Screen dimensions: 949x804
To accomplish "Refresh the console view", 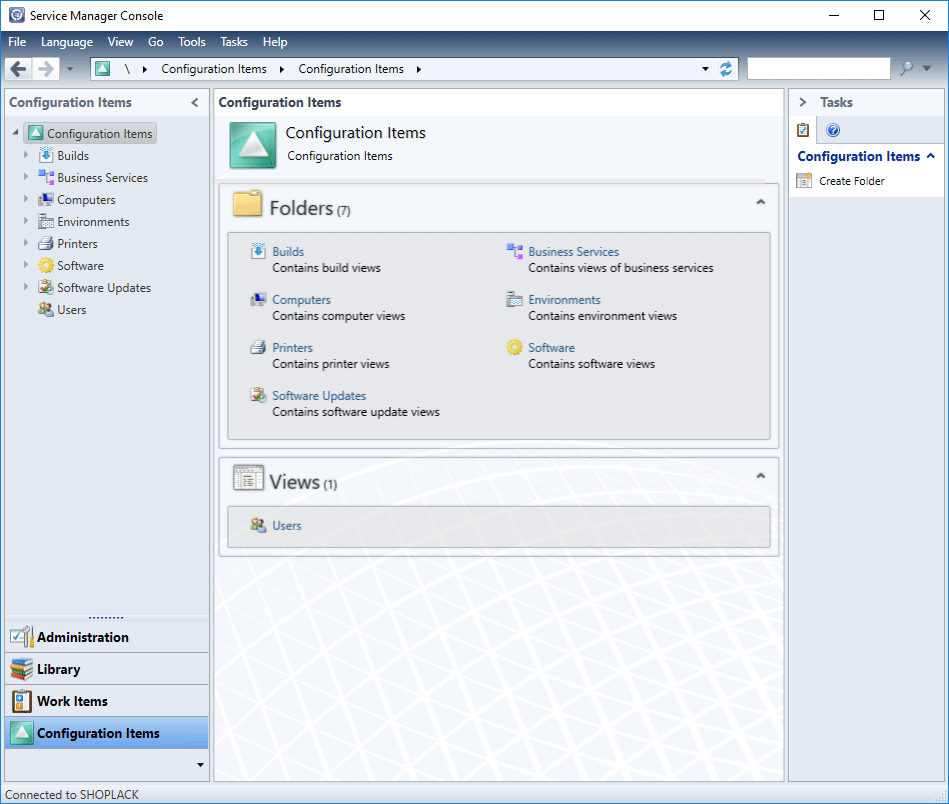I will click(x=726, y=69).
